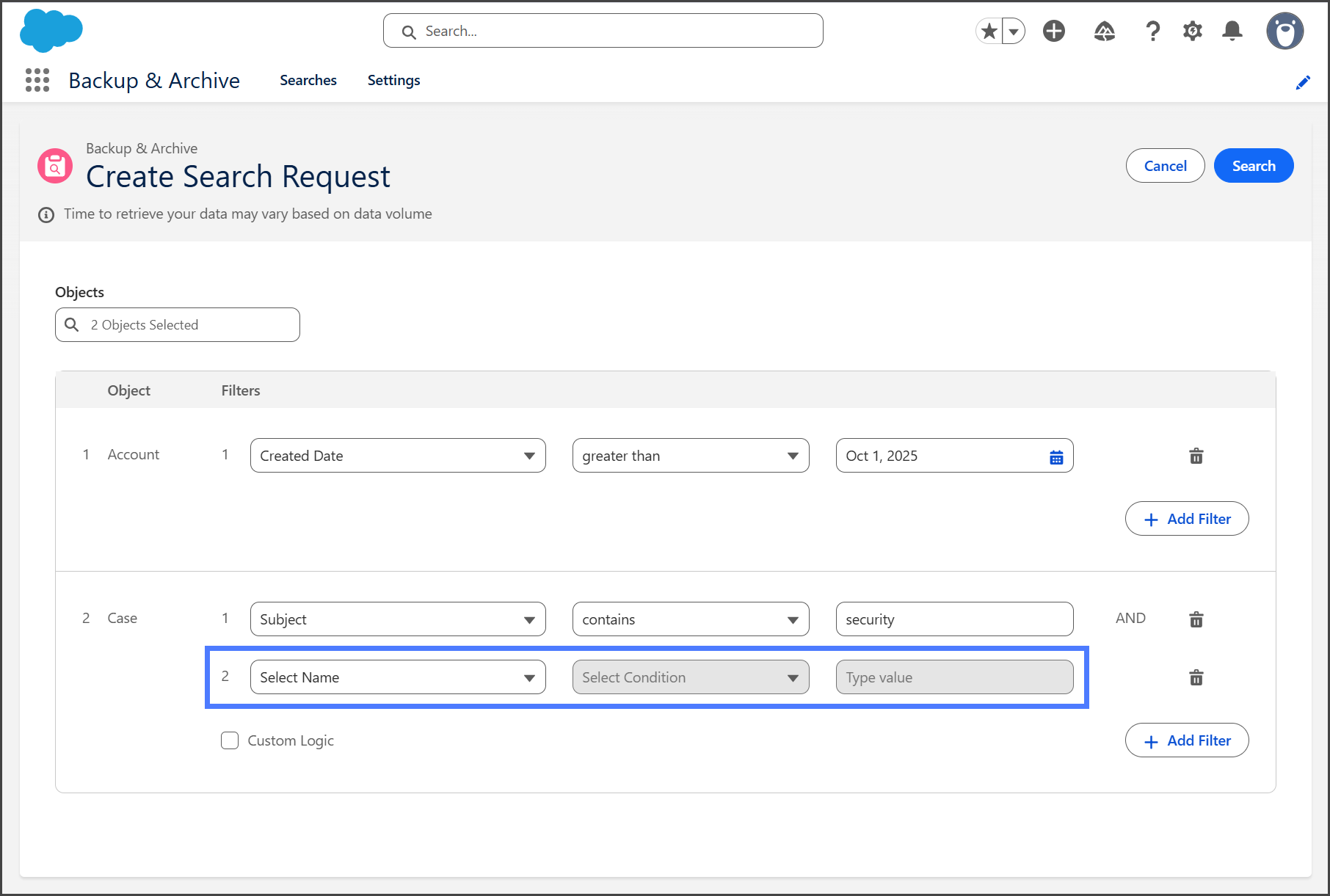
Task: Click the 2 Objects Selected field
Action: [x=178, y=325]
